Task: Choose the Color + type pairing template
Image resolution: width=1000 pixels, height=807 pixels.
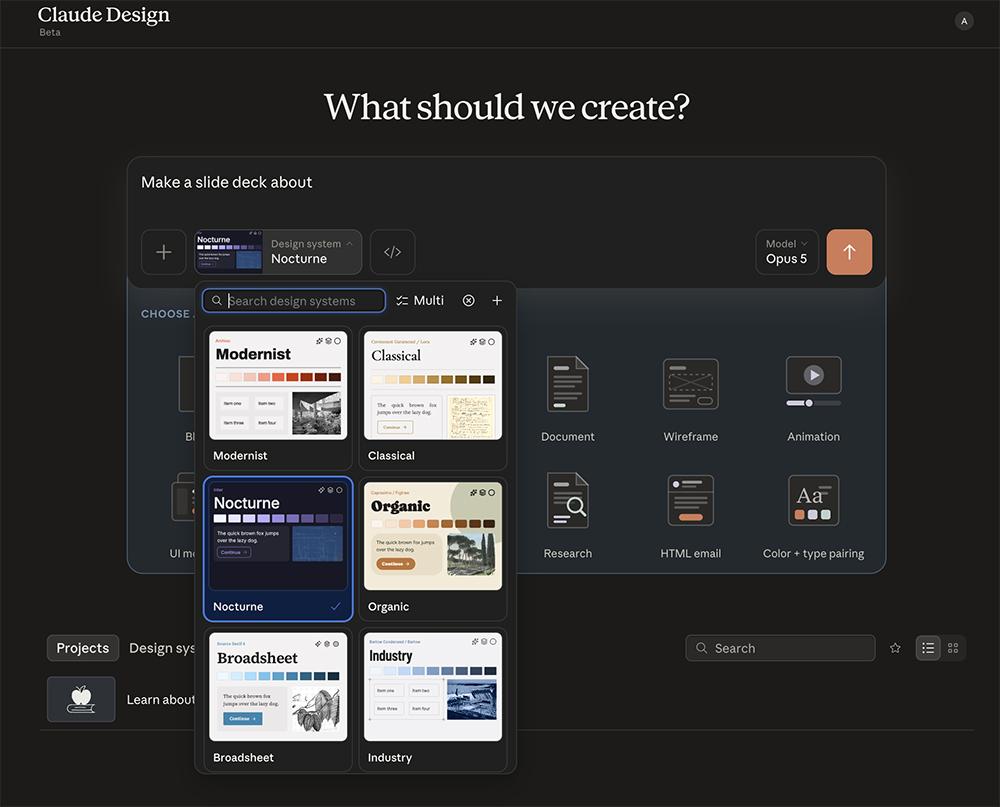Action: 813,515
